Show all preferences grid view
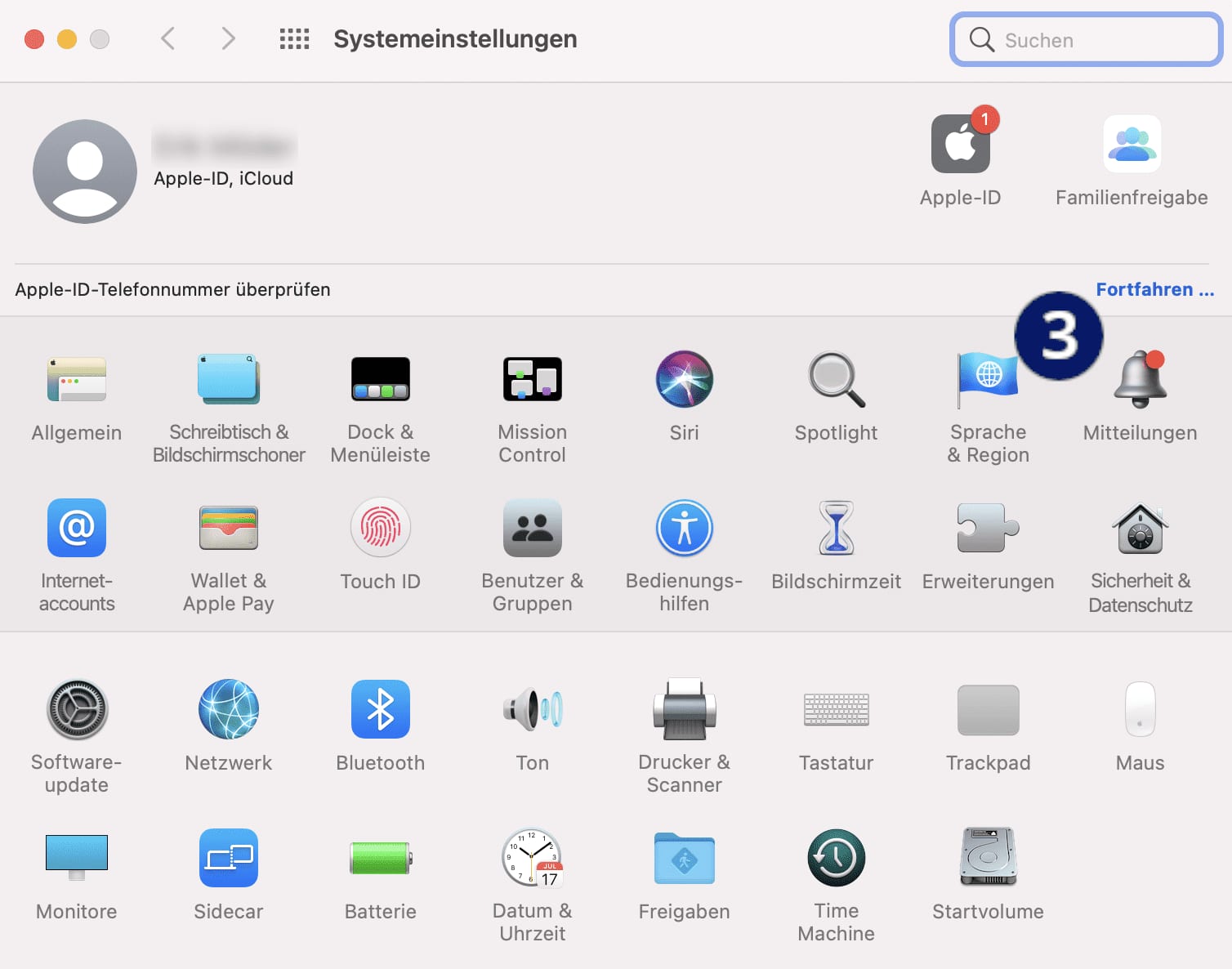The height and width of the screenshot is (969, 1232). tap(294, 38)
